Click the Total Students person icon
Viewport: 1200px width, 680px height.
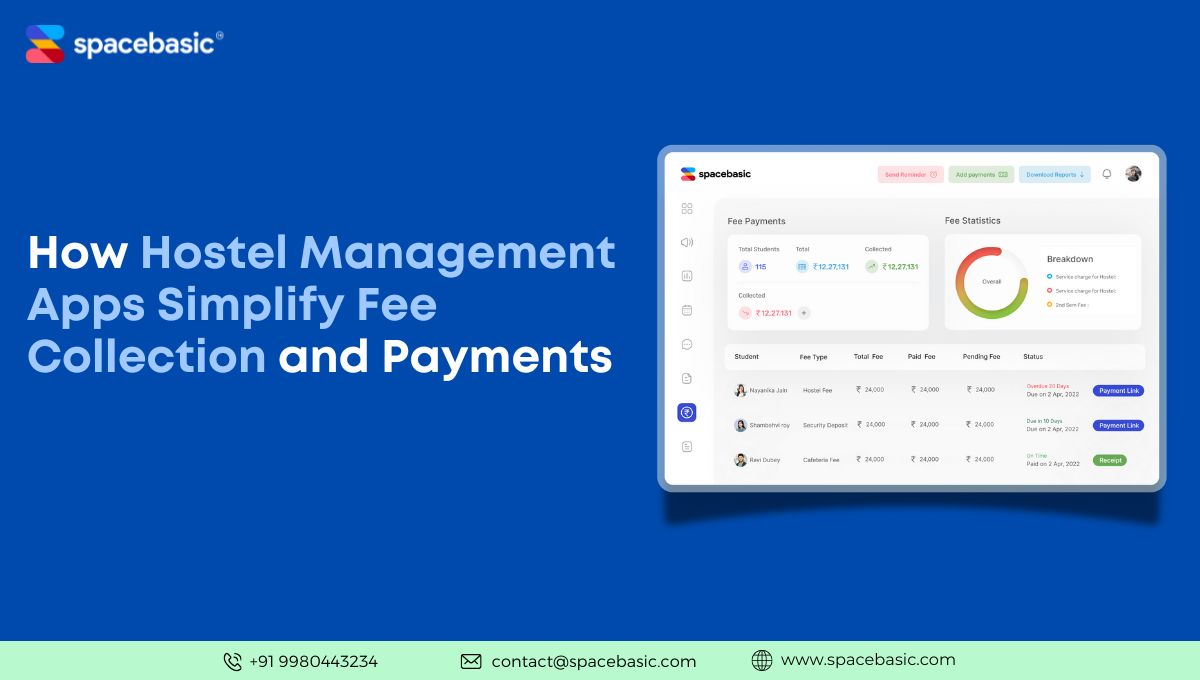tap(745, 267)
